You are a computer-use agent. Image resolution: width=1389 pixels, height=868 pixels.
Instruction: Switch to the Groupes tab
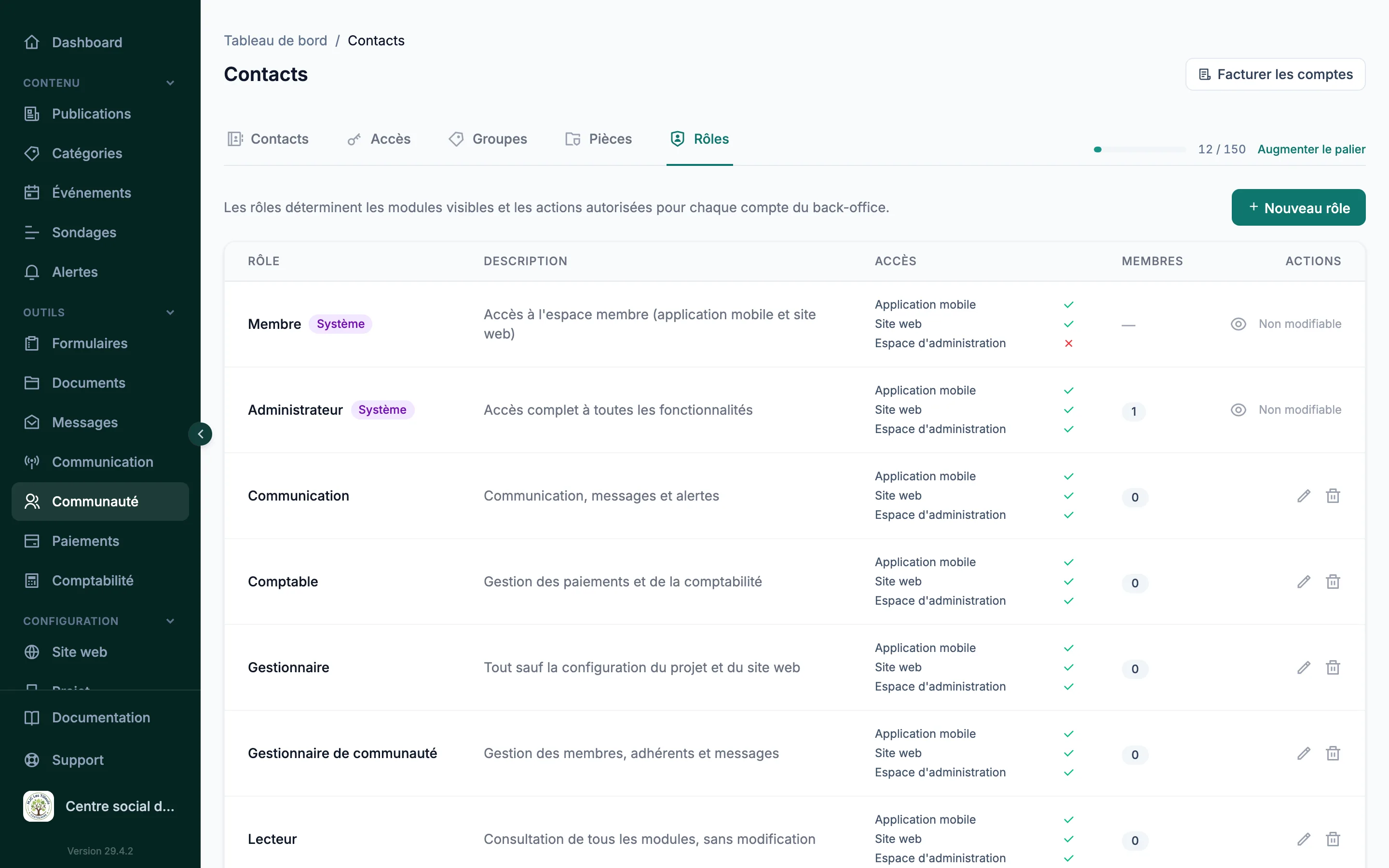tap(488, 139)
